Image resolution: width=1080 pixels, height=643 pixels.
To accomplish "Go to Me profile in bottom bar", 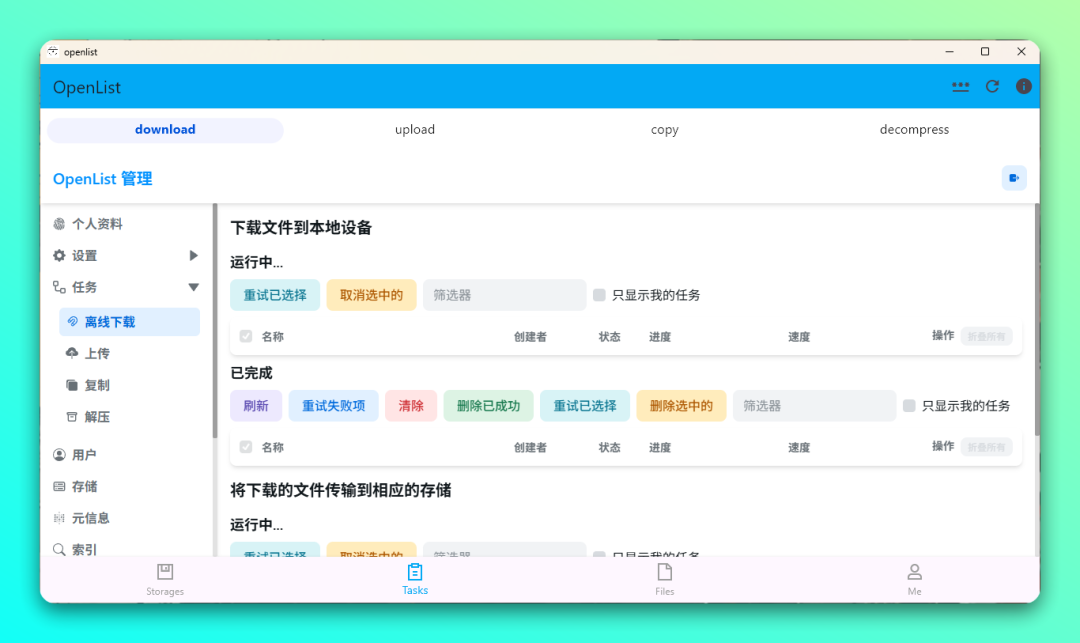I will [x=914, y=579].
